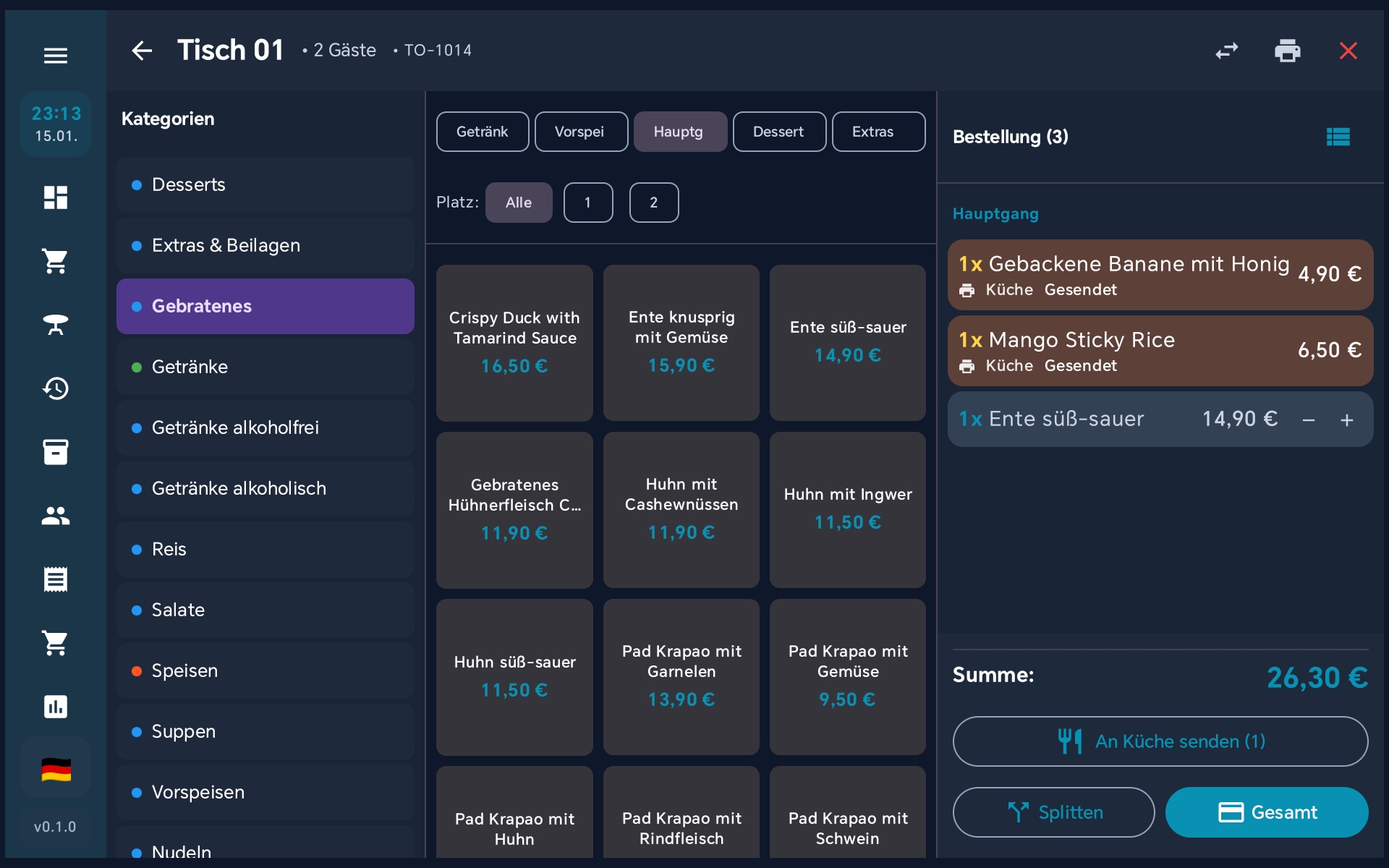Switch to the Dessert course tab
Image resolution: width=1389 pixels, height=868 pixels.
pos(778,132)
